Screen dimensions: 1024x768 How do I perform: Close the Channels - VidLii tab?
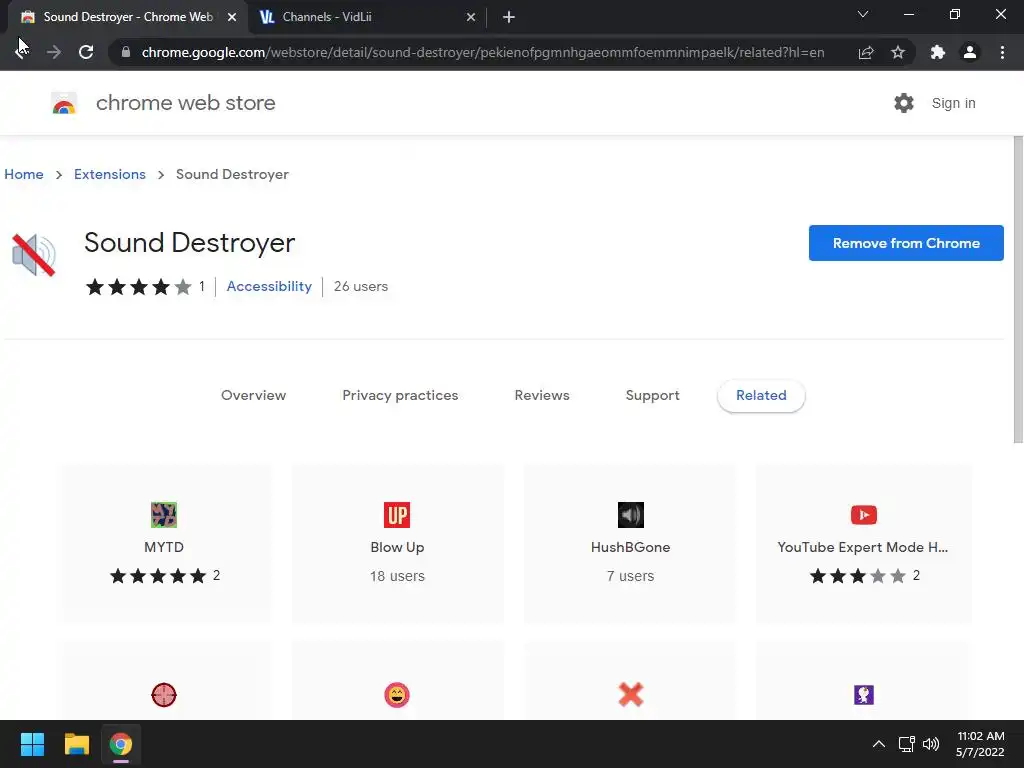coord(471,17)
